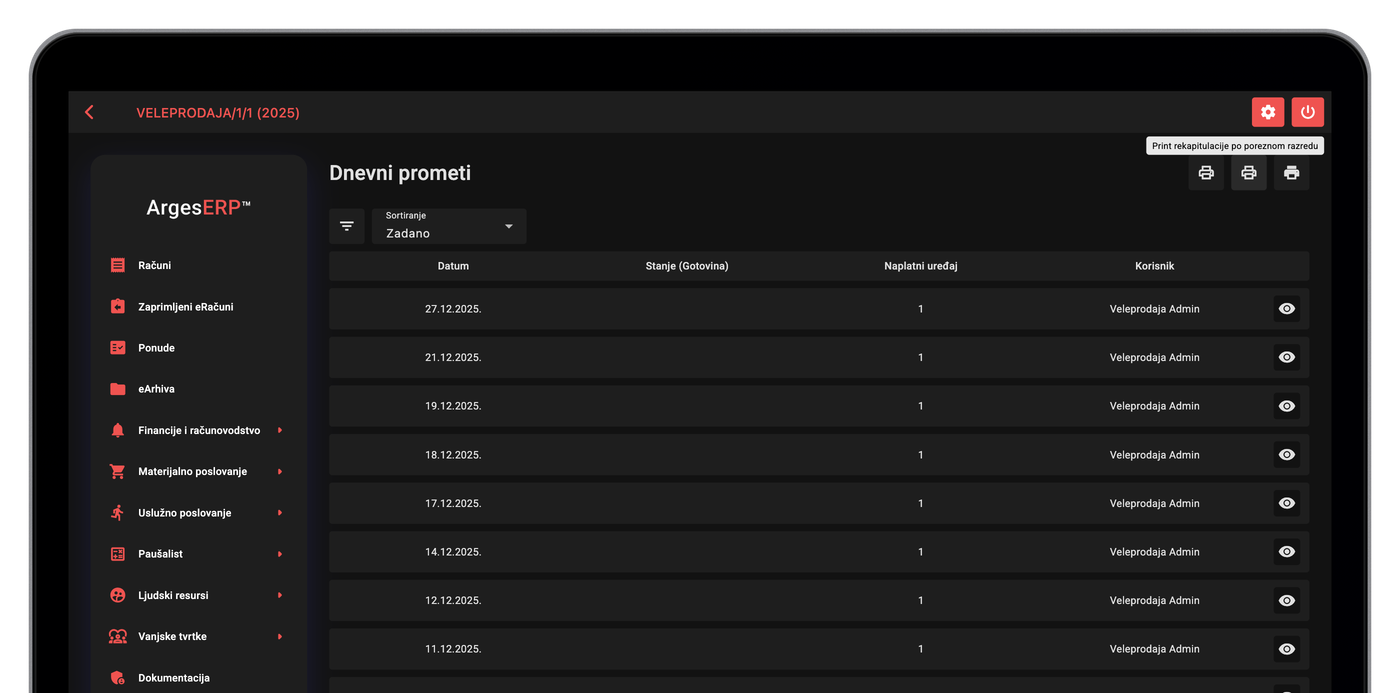
Task: Show the 19.12.2025. daily turnover
Action: 1287,406
